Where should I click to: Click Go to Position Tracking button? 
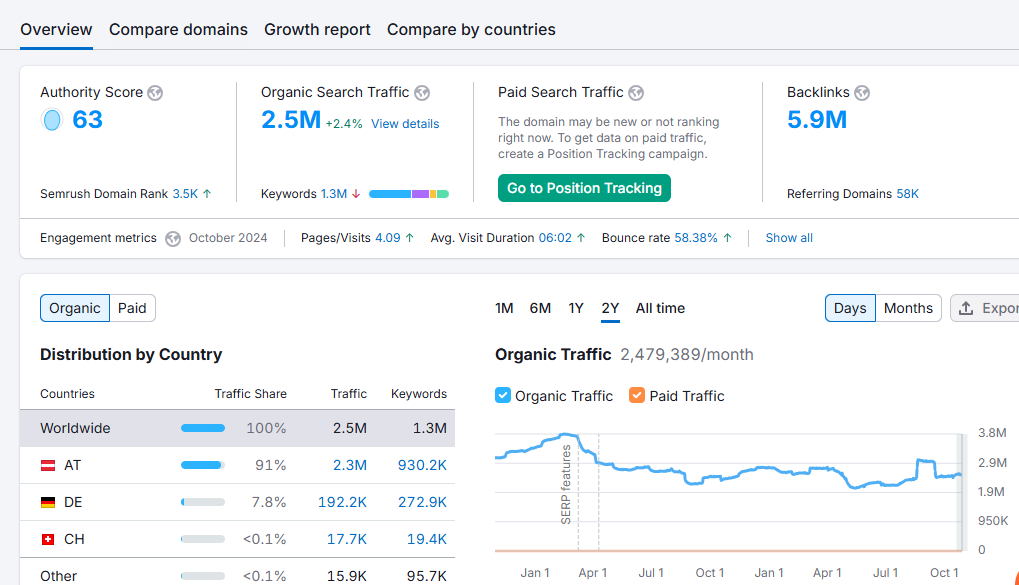[584, 188]
